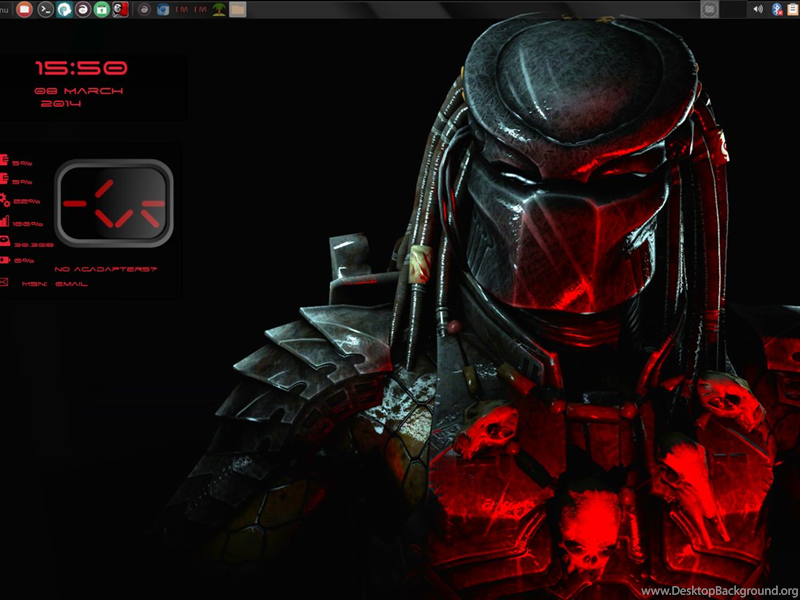Click the 0% battery reading
The height and width of the screenshot is (600, 800).
(24, 261)
